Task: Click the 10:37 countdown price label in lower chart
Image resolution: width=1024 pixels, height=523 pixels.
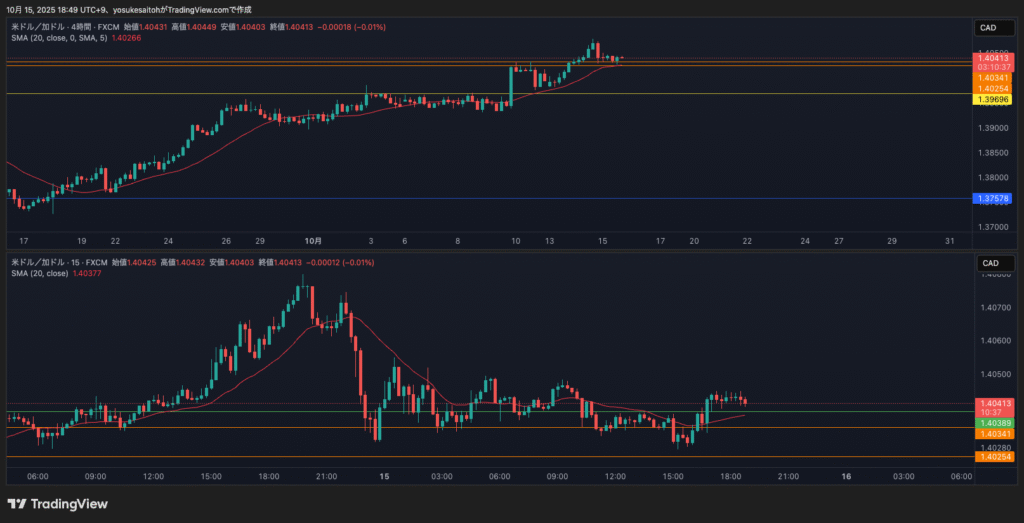Action: 992,412
